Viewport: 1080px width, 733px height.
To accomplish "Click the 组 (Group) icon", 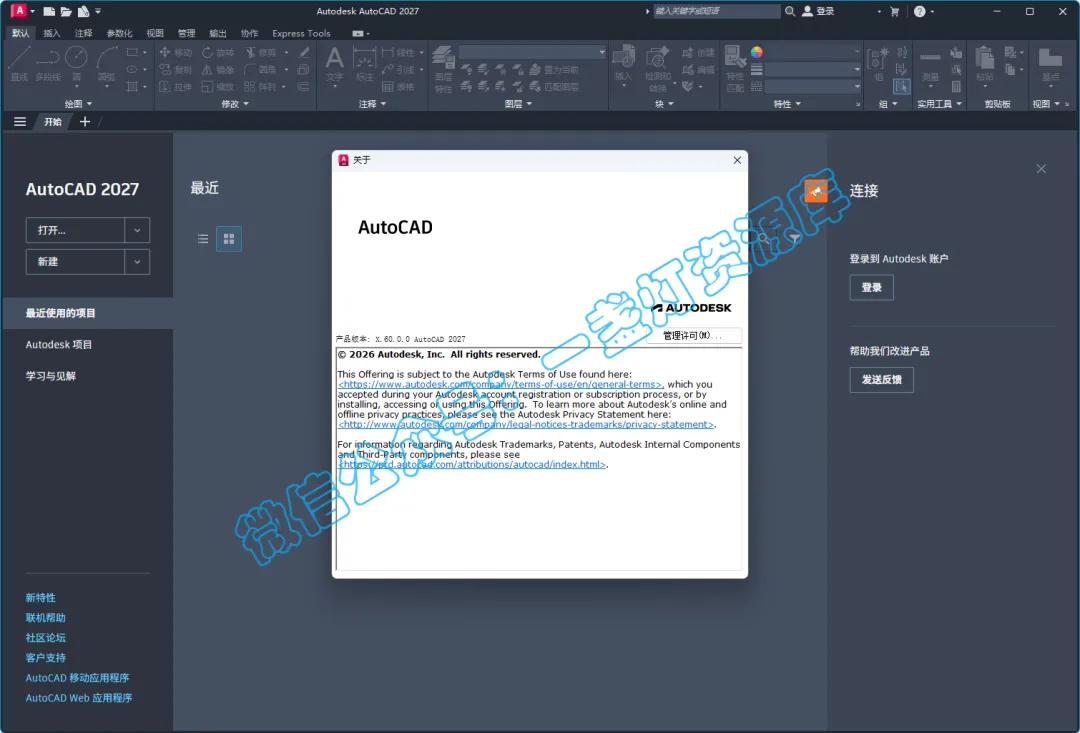I will click(x=879, y=64).
